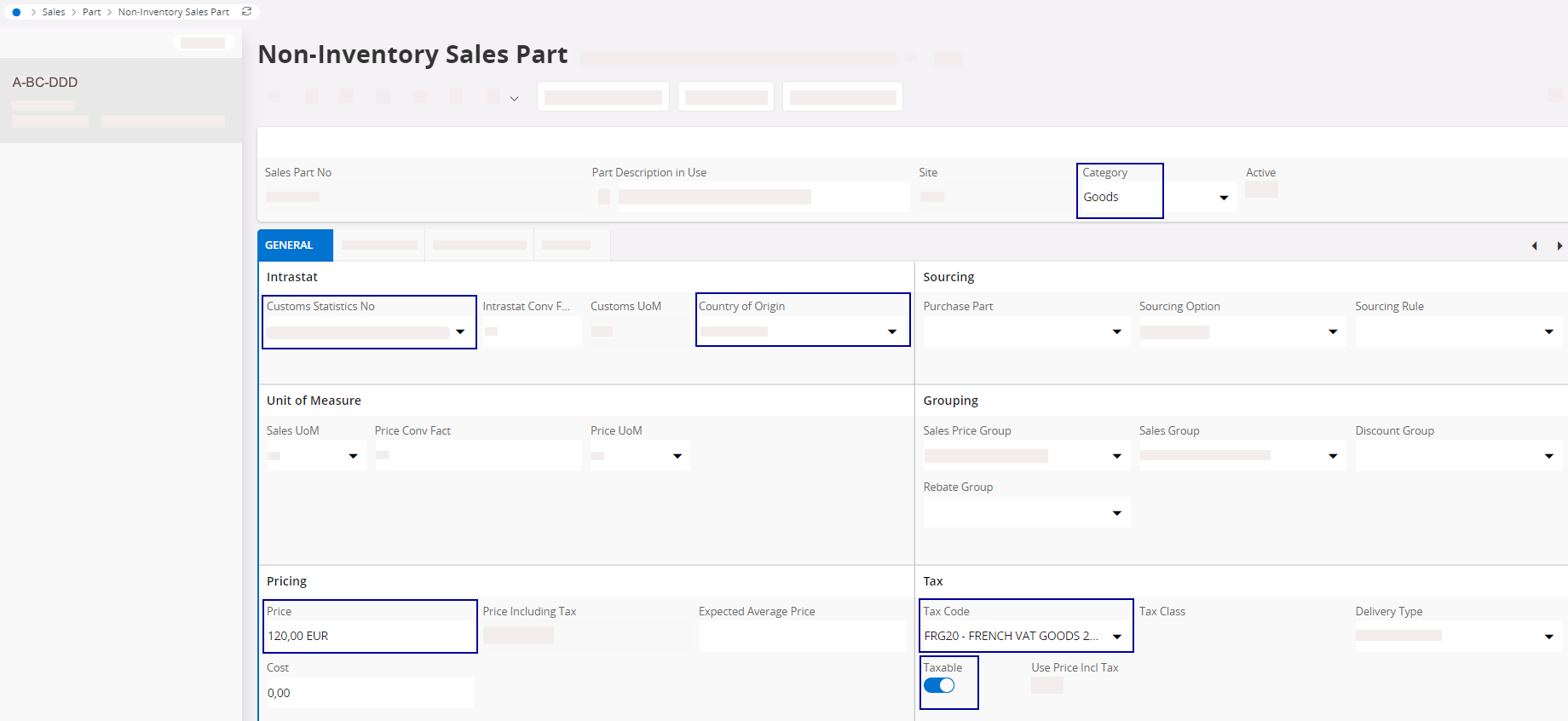The height and width of the screenshot is (721, 1568).
Task: Expand the Rebate Group dropdown
Action: (1116, 513)
